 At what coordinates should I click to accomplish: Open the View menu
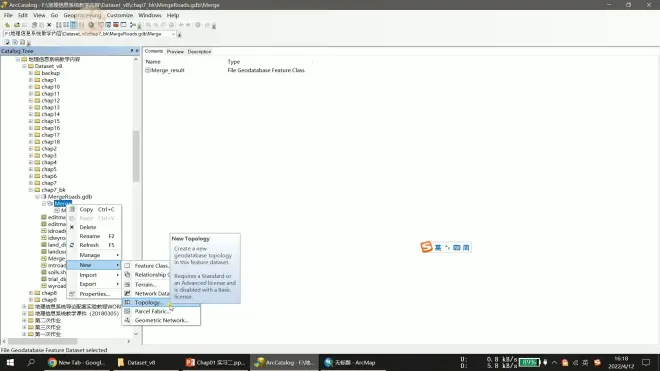tap(39, 15)
